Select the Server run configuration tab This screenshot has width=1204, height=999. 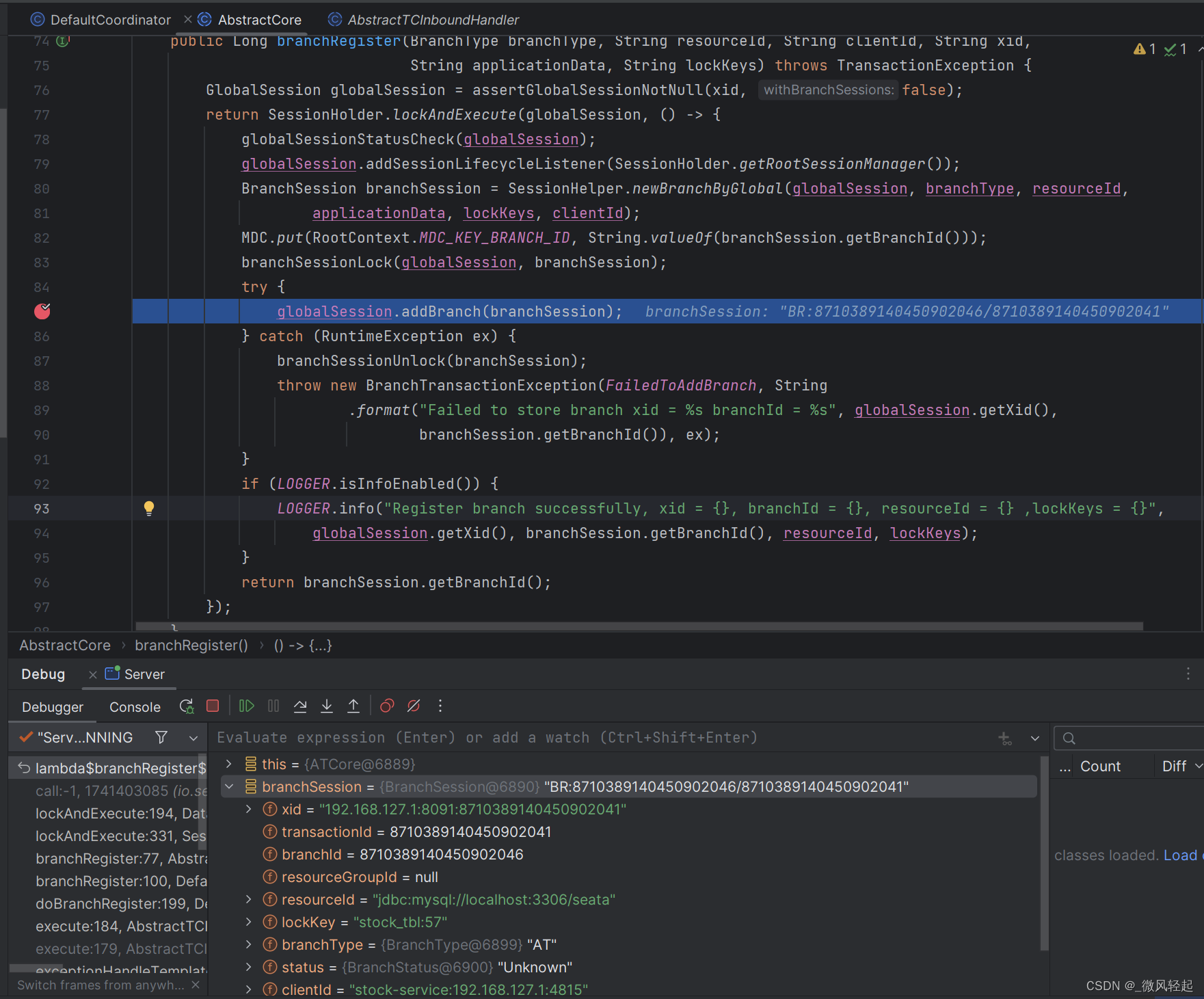(x=135, y=674)
